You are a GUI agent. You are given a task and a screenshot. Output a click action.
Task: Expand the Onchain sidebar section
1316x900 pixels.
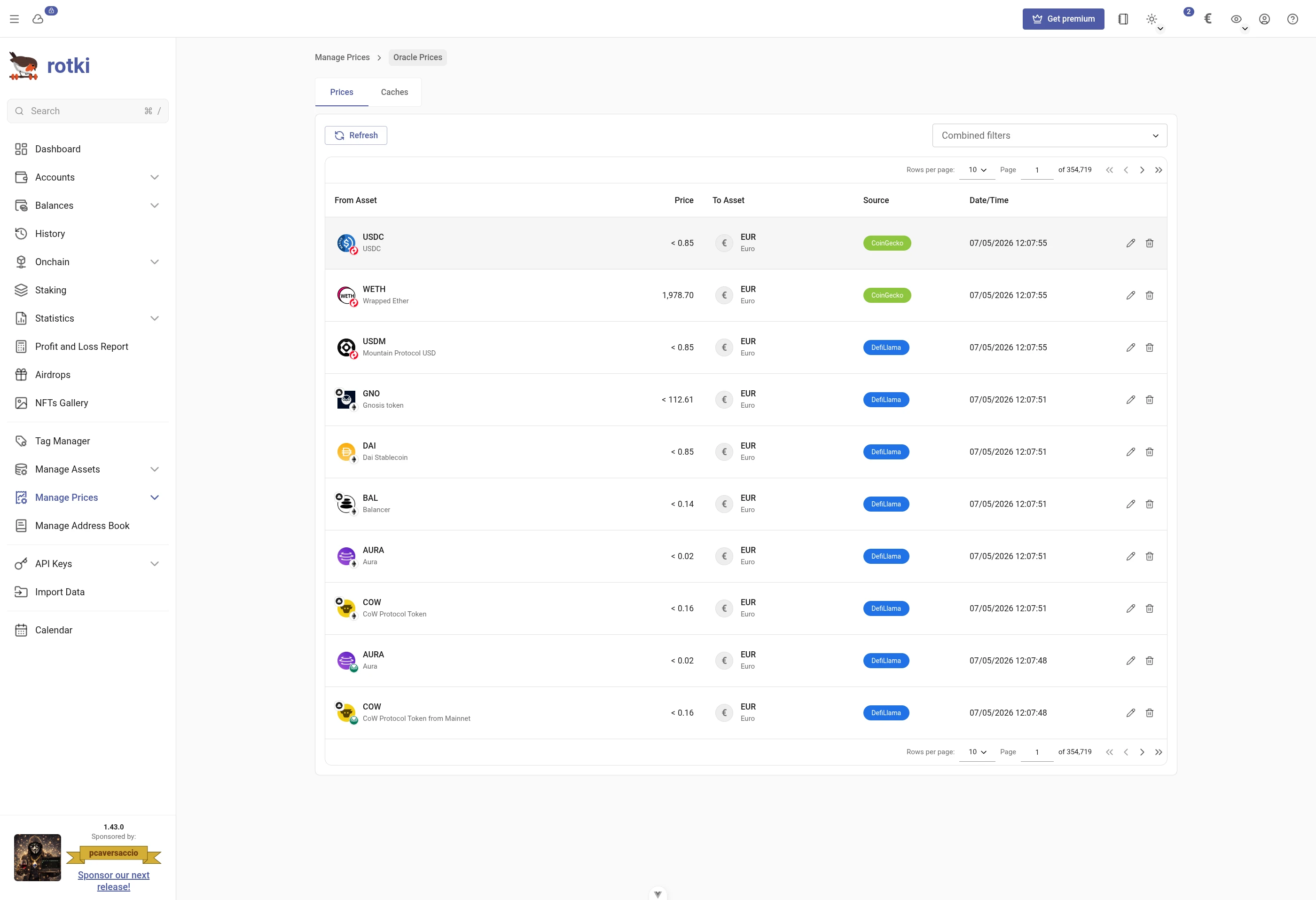tap(88, 261)
